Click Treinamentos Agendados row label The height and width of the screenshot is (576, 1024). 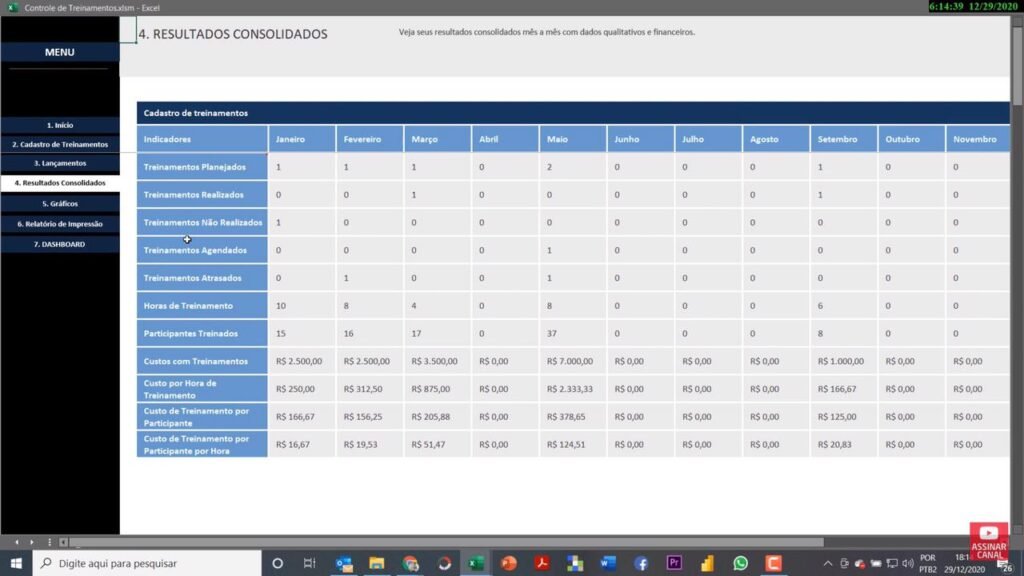(x=202, y=250)
